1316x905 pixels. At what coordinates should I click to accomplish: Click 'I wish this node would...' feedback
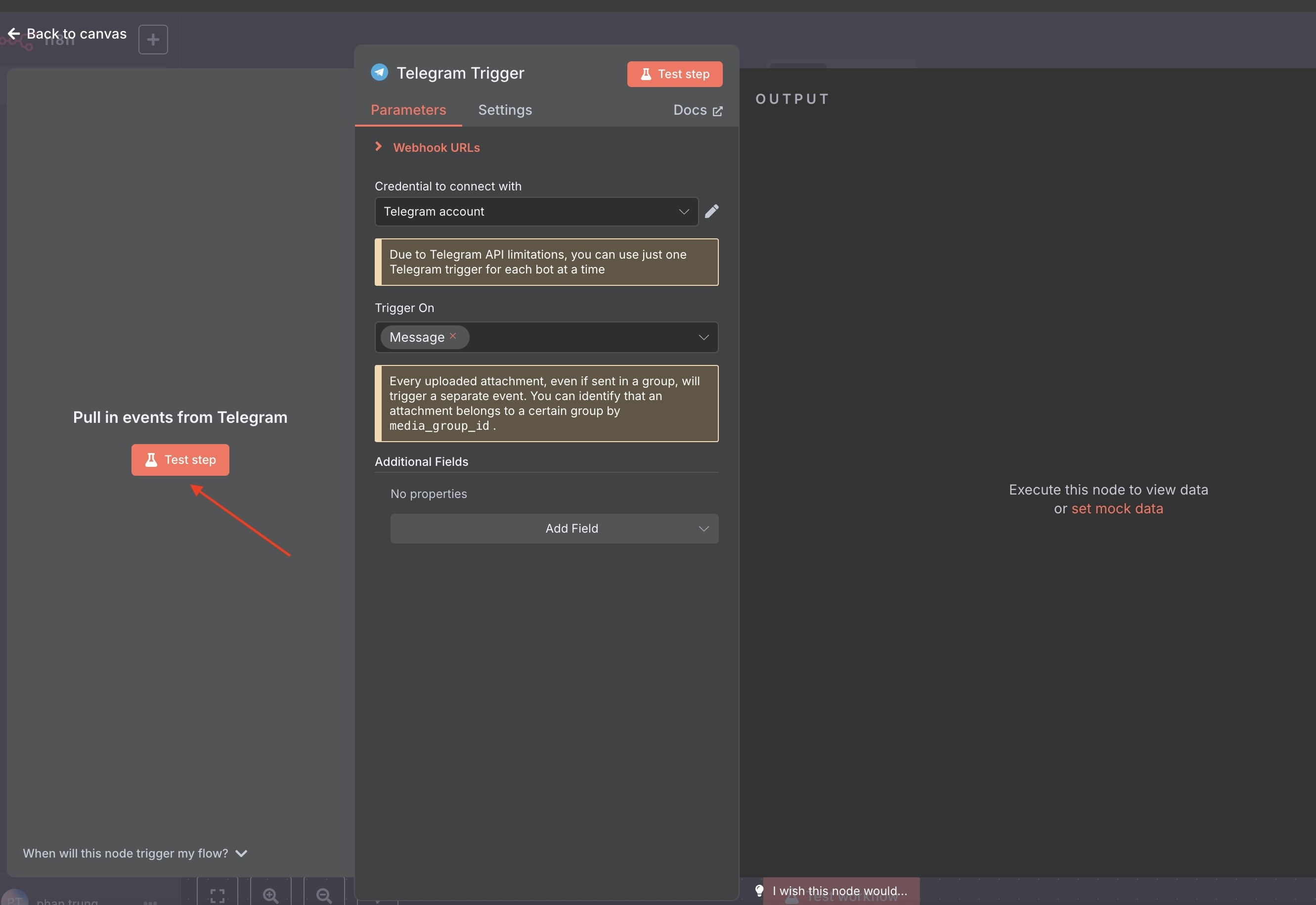point(839,891)
